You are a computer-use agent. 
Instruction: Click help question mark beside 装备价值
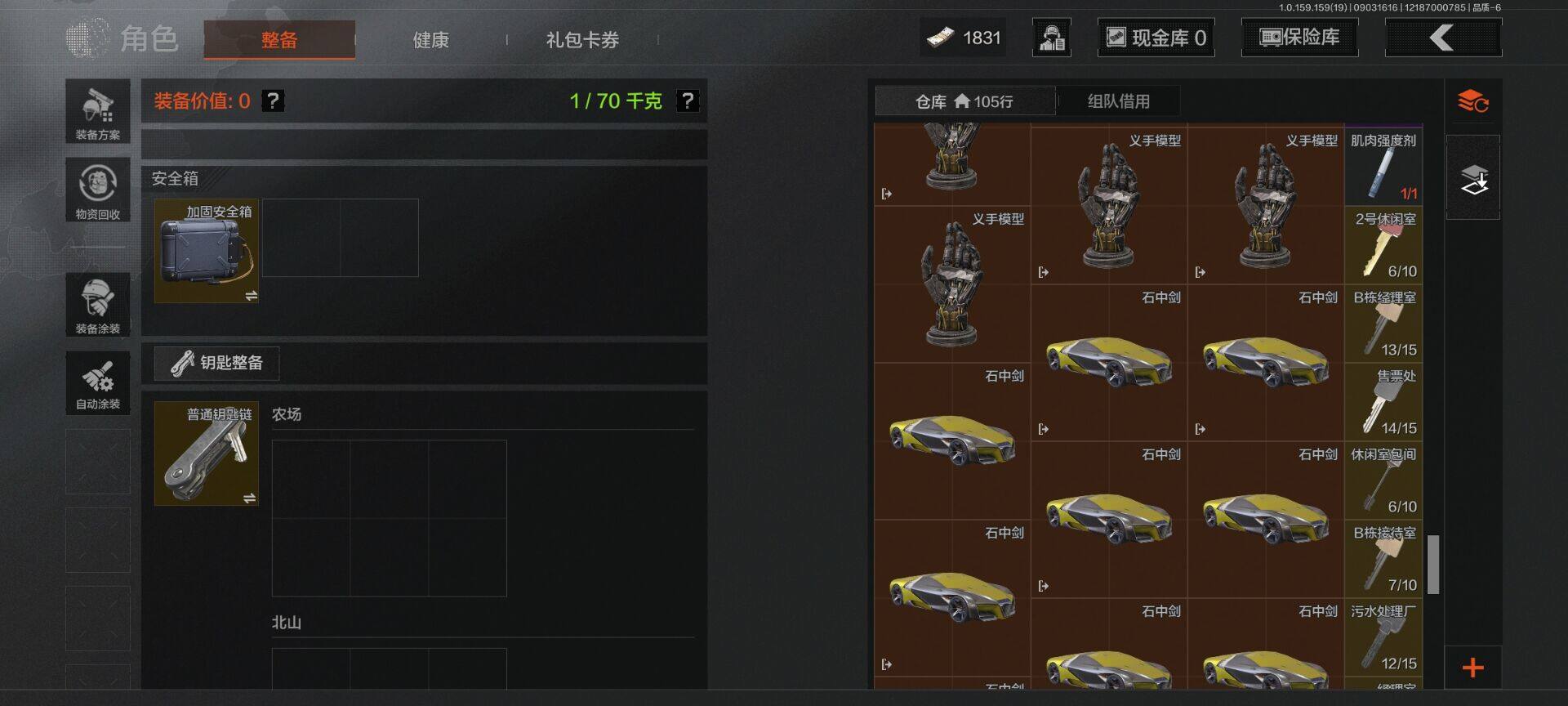273,101
